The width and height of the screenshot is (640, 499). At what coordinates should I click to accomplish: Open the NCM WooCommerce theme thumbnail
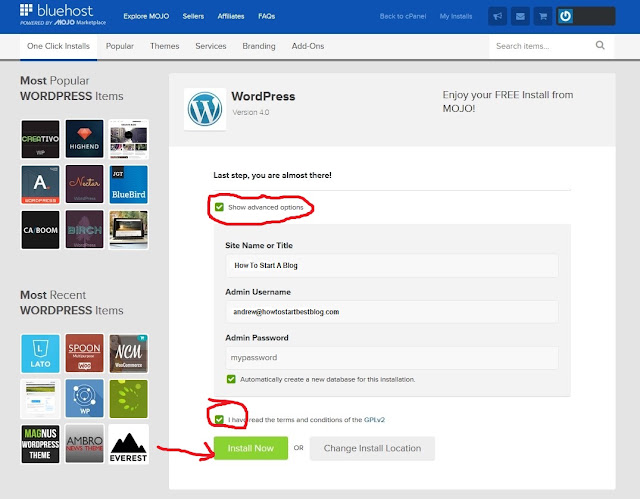coord(129,353)
